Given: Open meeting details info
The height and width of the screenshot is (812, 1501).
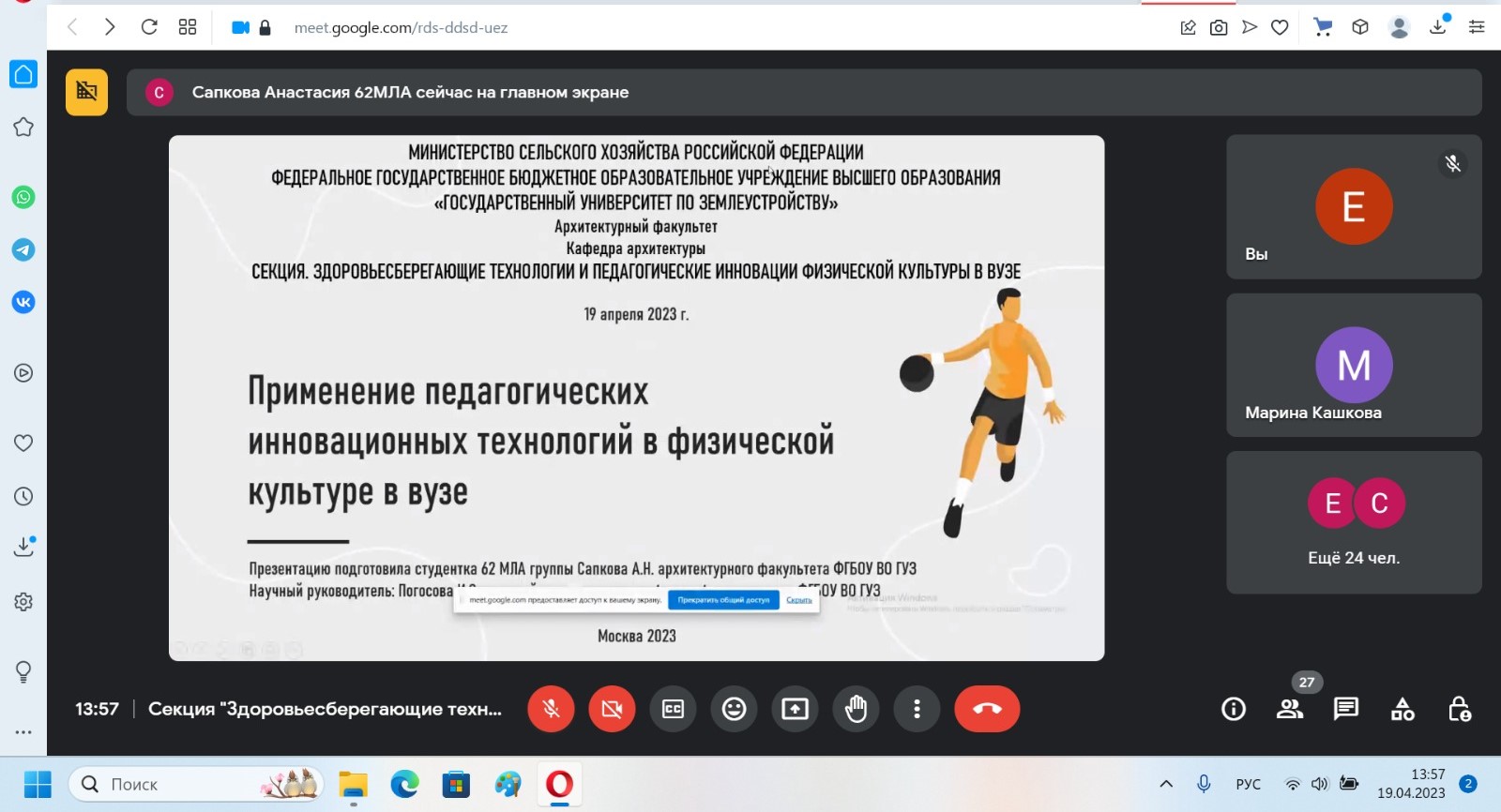Looking at the screenshot, I should click(1234, 709).
